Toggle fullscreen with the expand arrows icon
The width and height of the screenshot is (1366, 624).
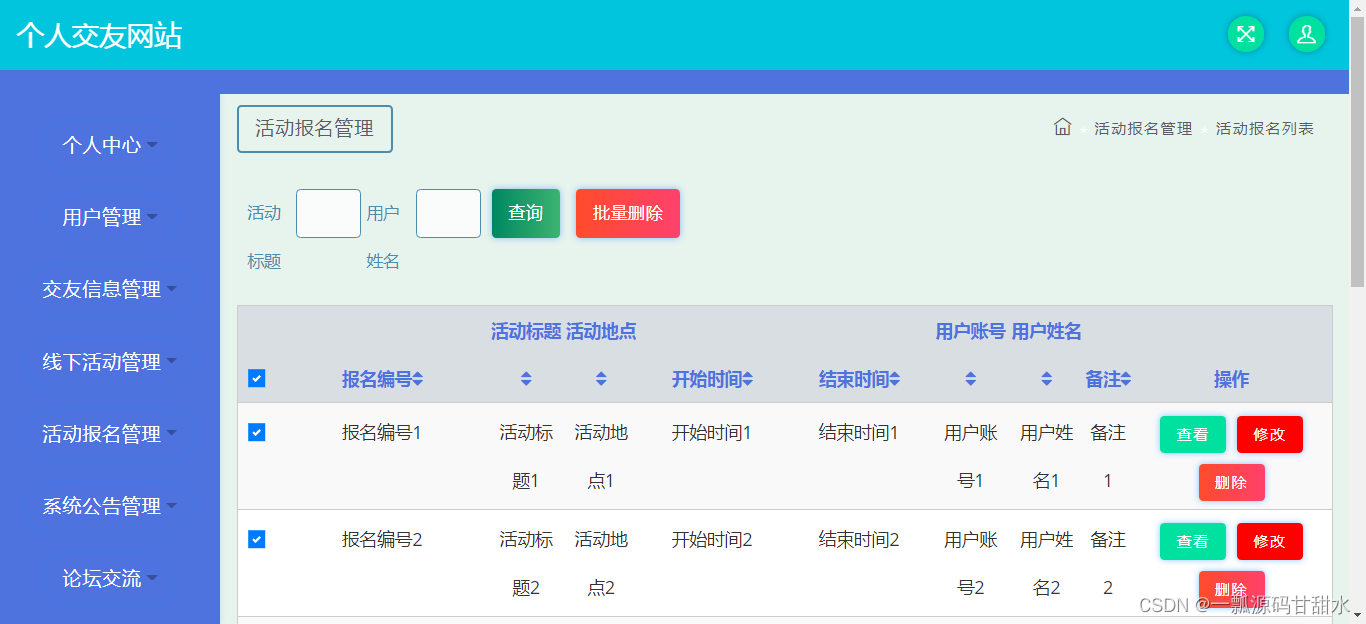[x=1245, y=34]
